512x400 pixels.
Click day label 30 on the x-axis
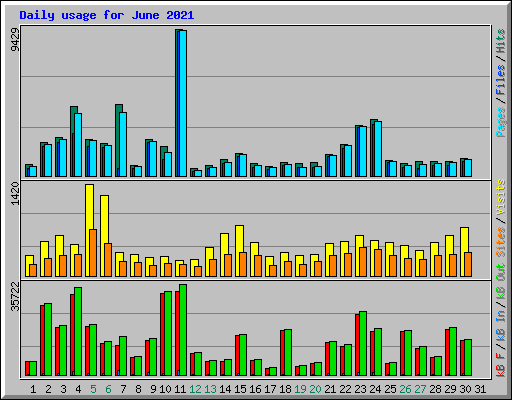465,389
